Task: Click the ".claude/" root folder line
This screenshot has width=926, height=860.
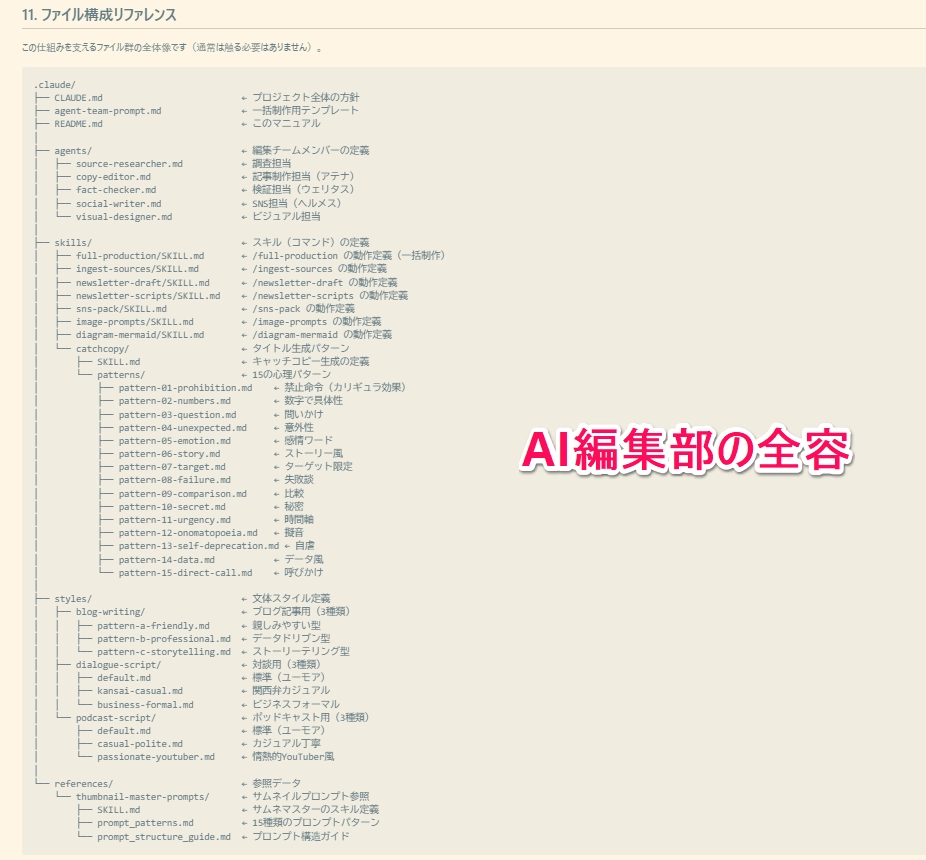Action: pyautogui.click(x=54, y=84)
